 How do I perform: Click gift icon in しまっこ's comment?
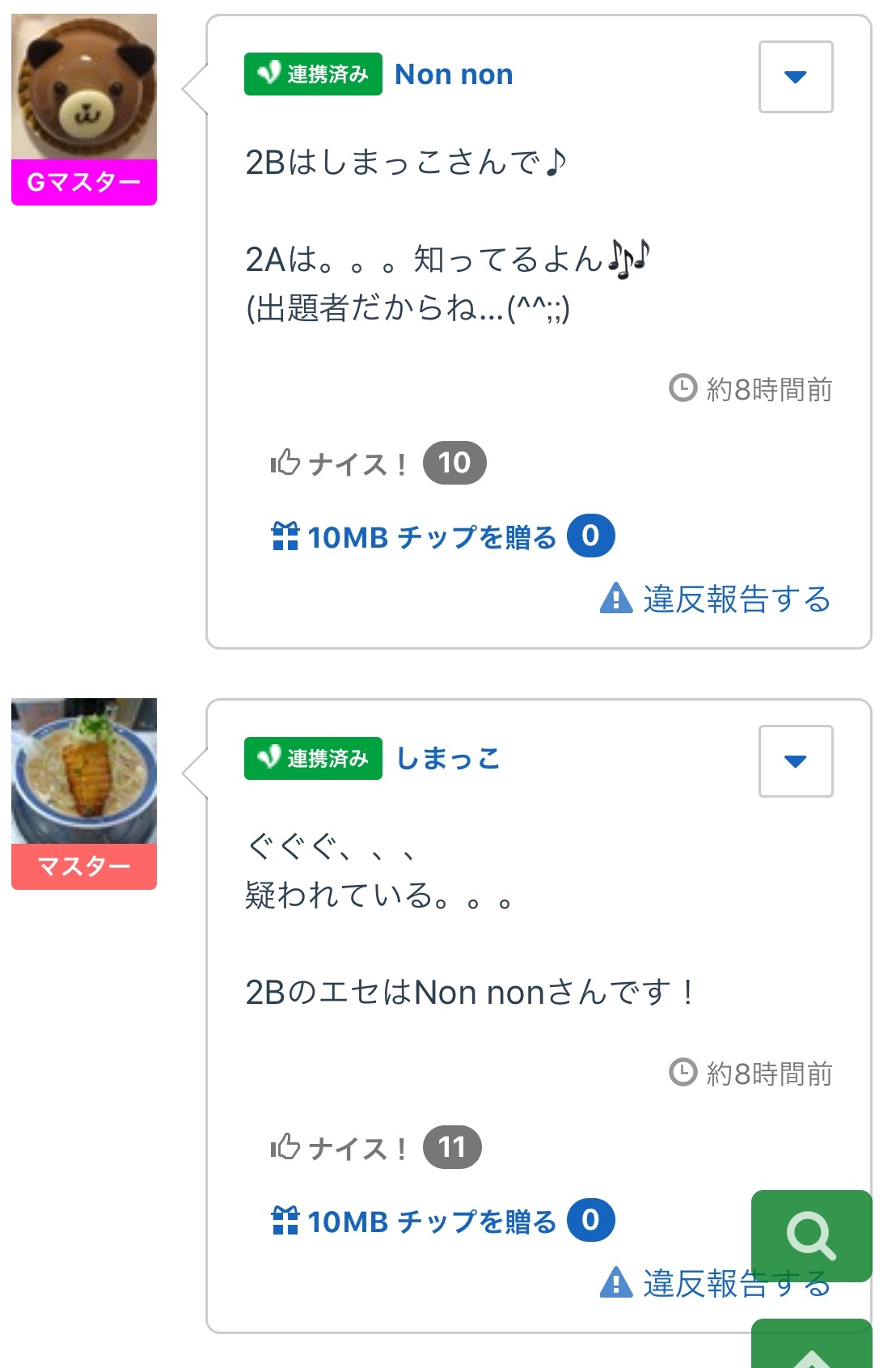(x=285, y=1221)
